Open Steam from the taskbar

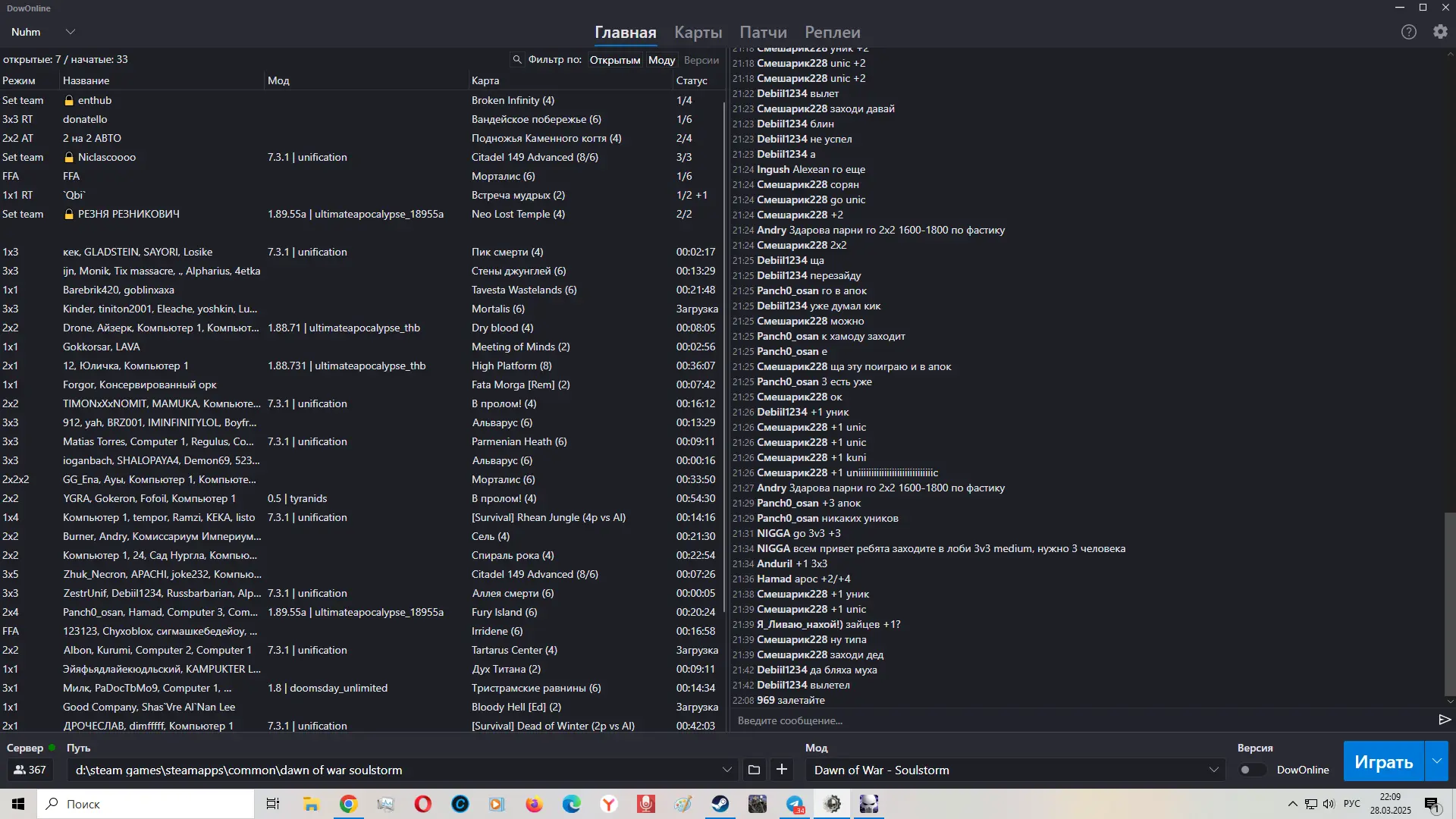720,804
